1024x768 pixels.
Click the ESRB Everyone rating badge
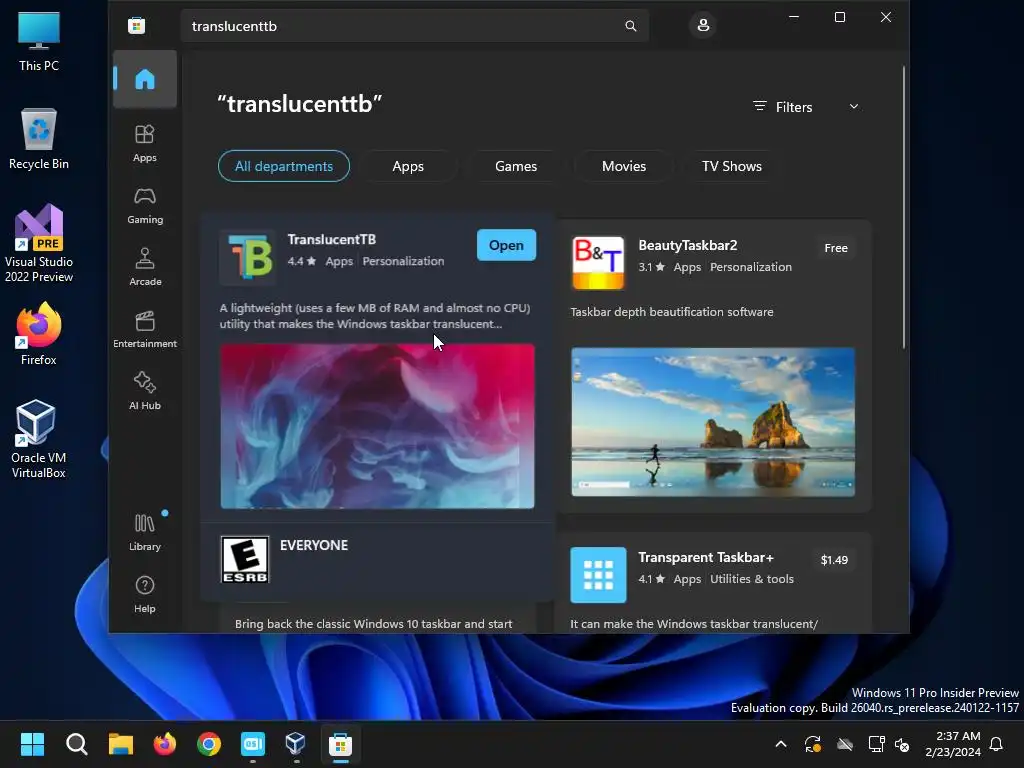[245, 560]
